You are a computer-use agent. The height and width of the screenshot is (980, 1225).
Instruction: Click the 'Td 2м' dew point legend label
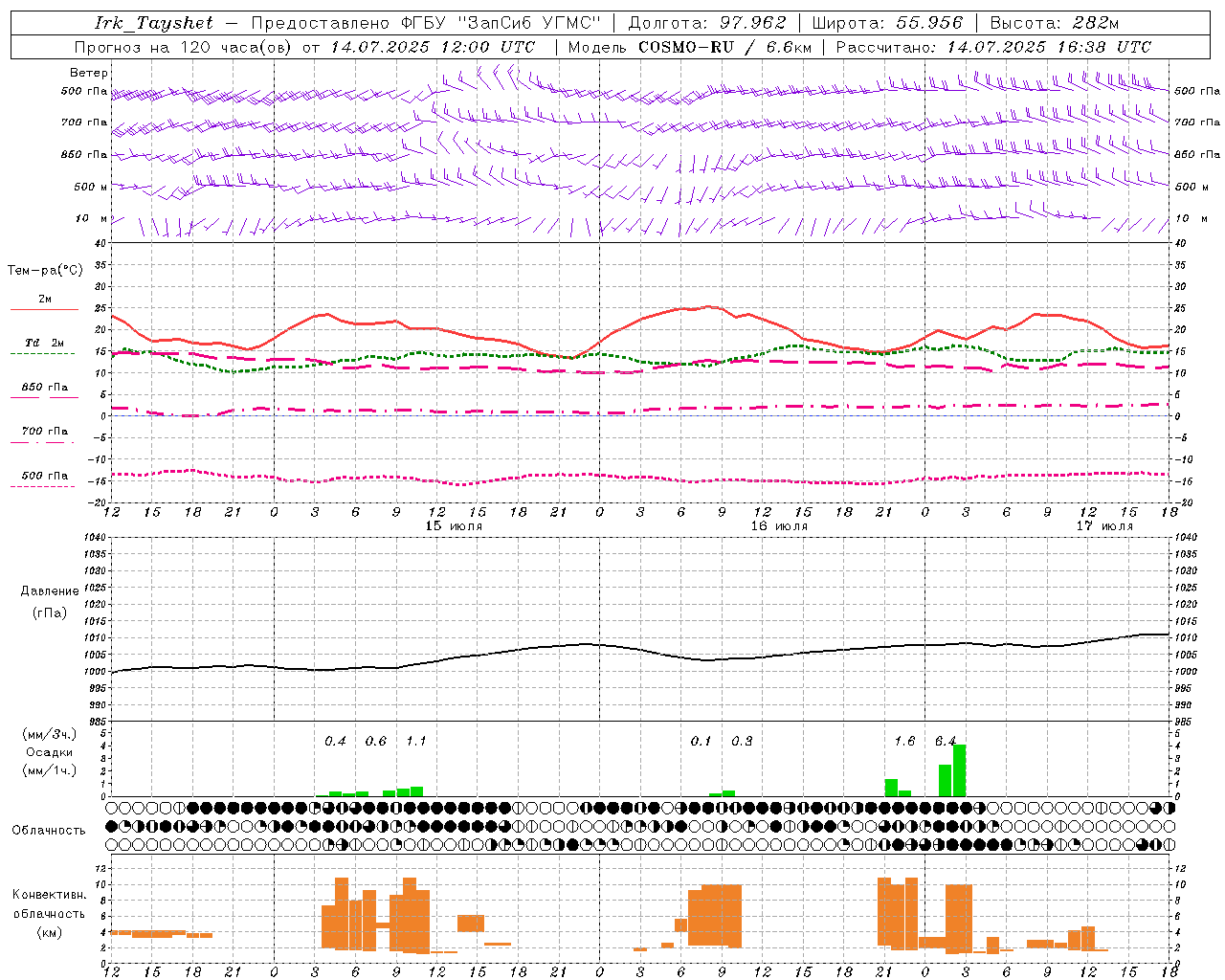click(x=45, y=343)
